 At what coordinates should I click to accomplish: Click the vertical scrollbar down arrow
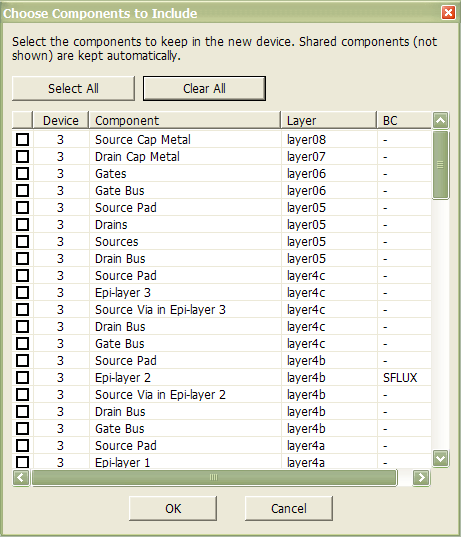coord(440,458)
